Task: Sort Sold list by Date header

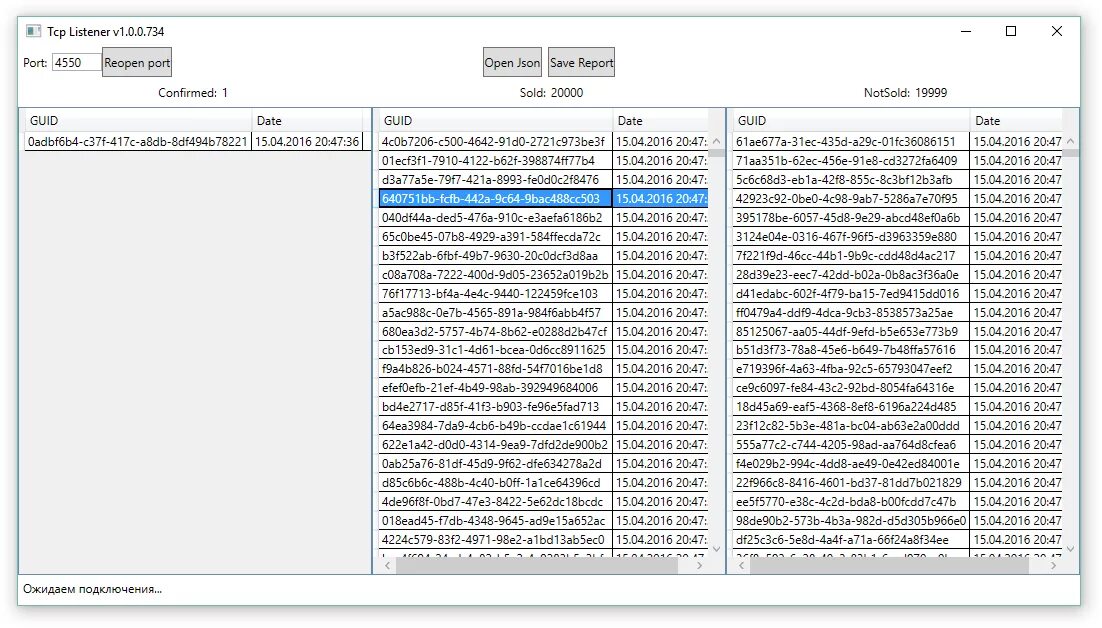Action: pyautogui.click(x=661, y=120)
